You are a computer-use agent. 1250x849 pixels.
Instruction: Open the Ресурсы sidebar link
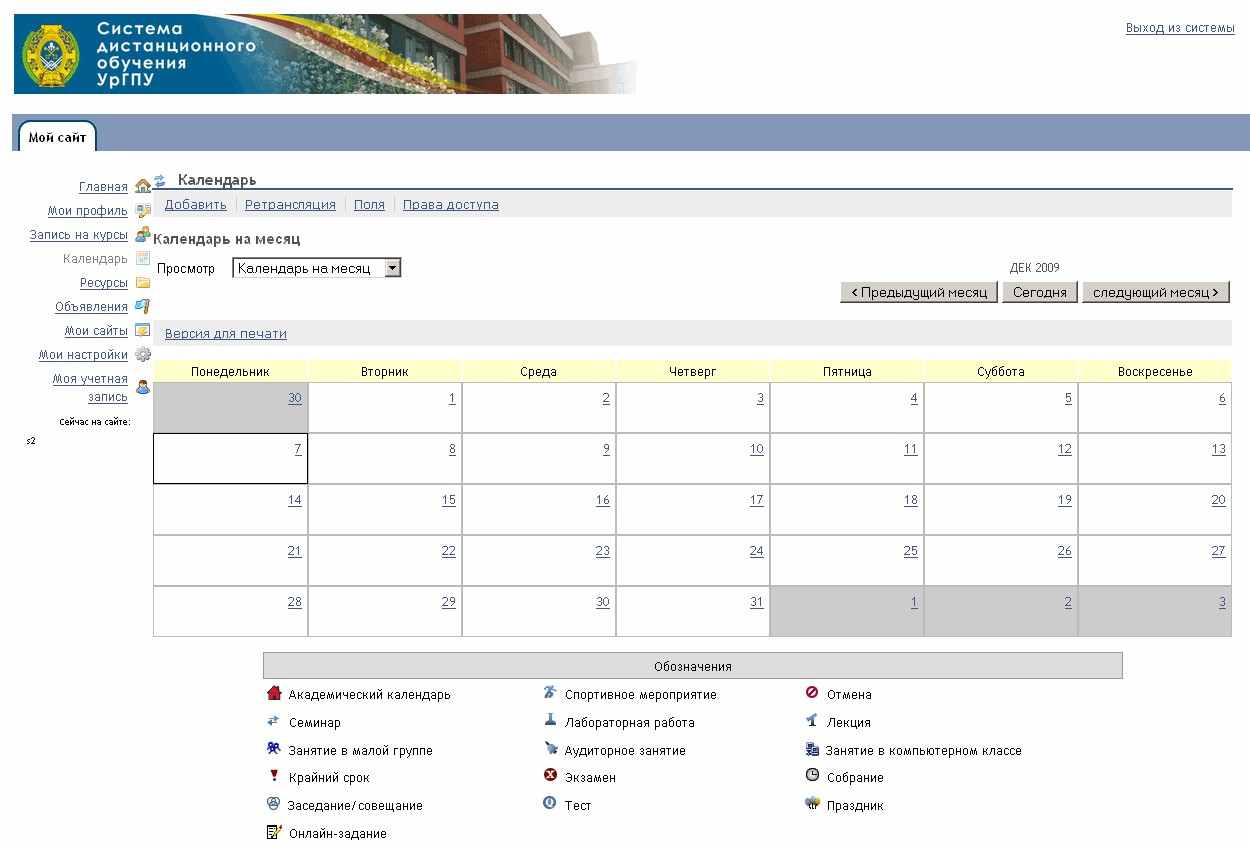[x=104, y=283]
